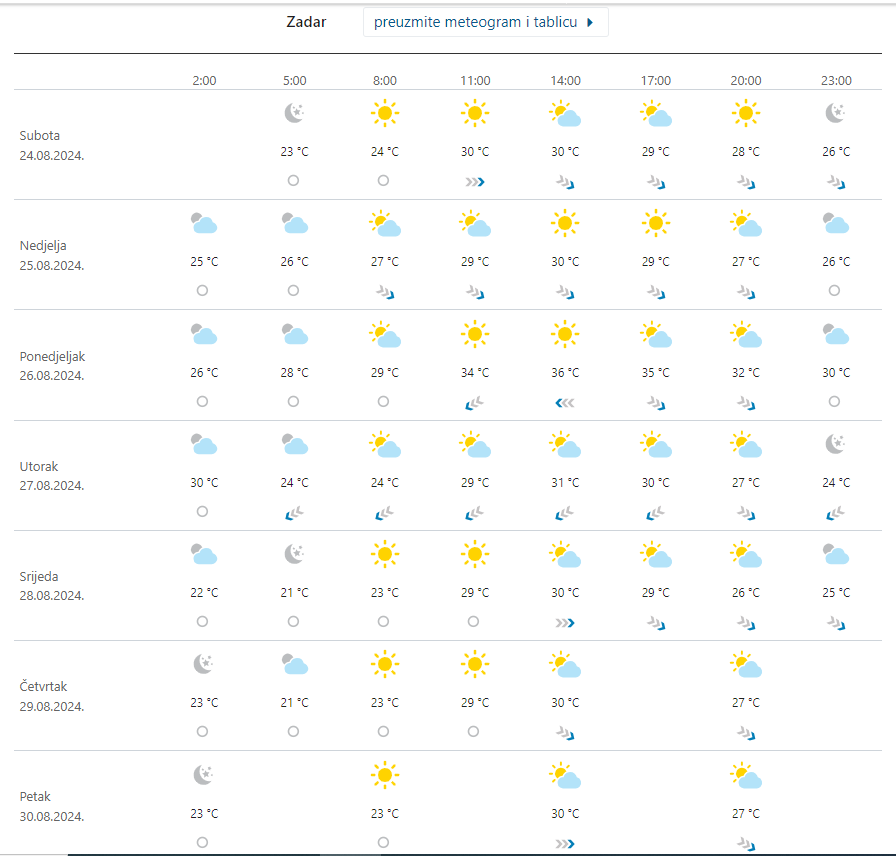Click the partly cloudy icon for Petak at 20:00
The image size is (896, 856).
coord(746,775)
